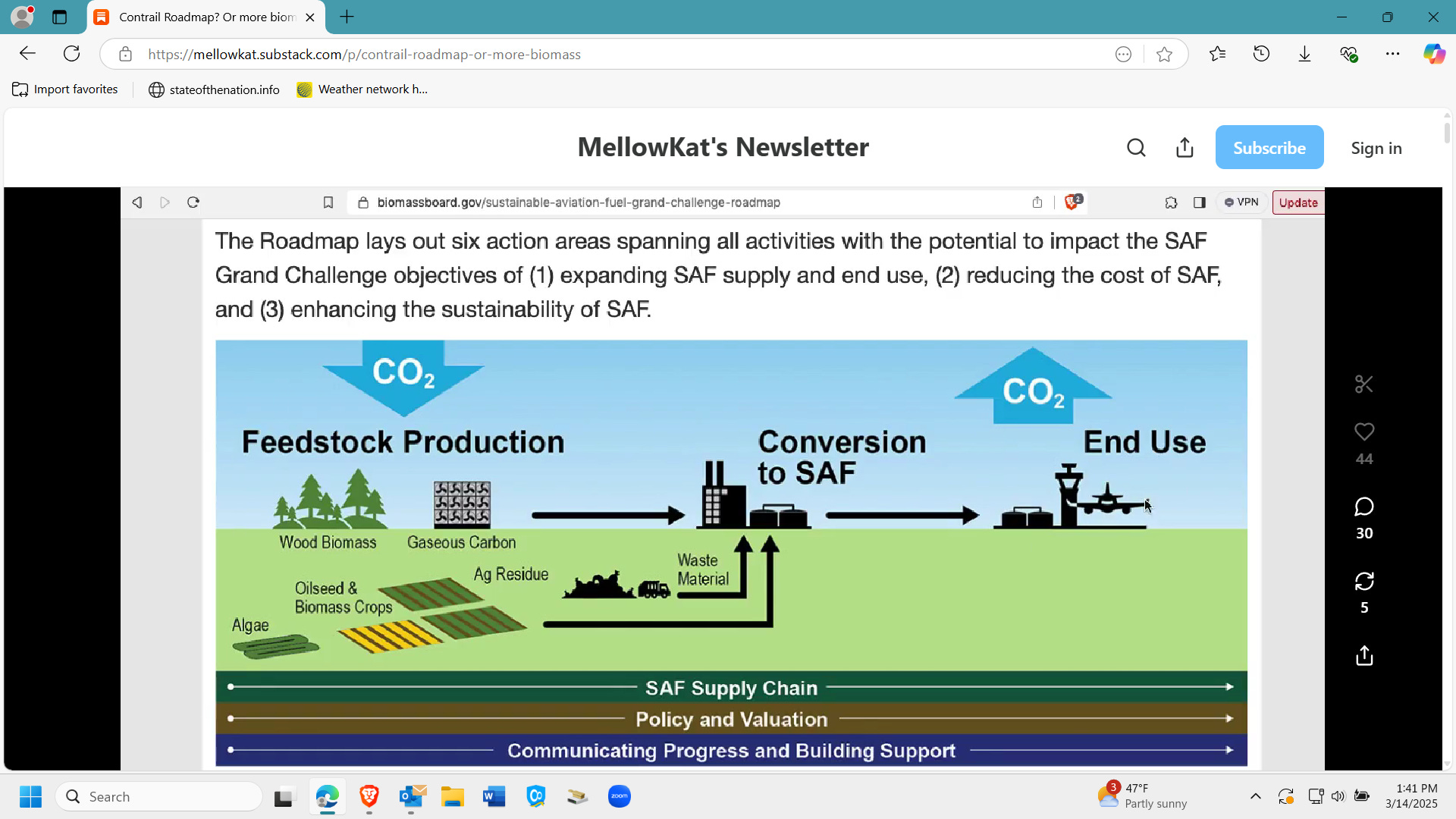Open stateofthenation.info bookmark
Viewport: 1456px width, 819px height.
[x=214, y=89]
